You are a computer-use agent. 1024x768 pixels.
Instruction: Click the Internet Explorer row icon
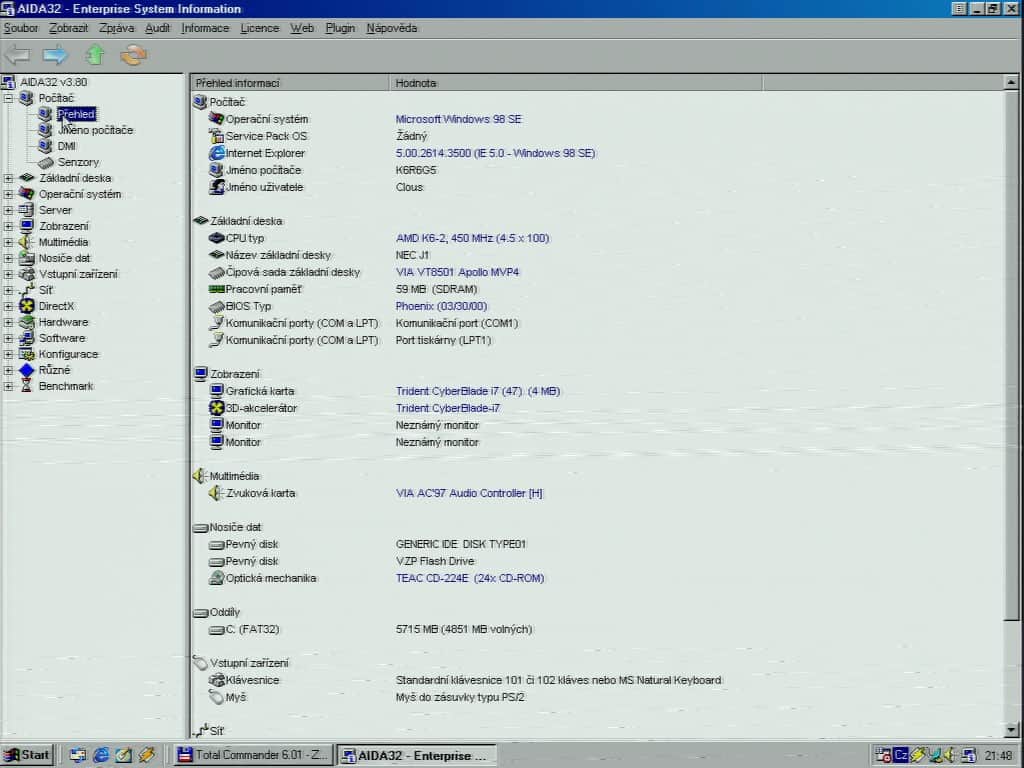coord(216,153)
